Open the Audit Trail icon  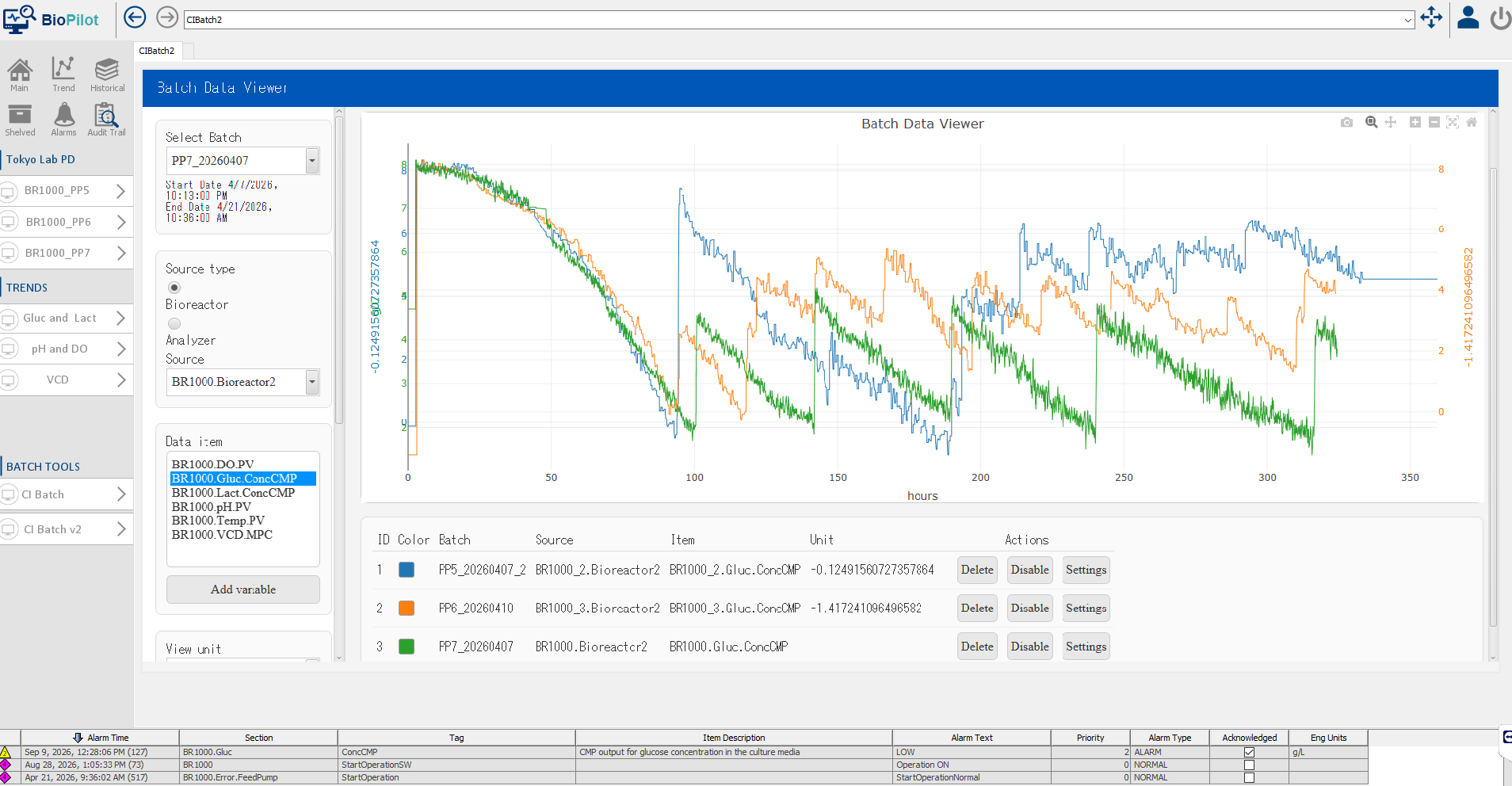coord(106,120)
